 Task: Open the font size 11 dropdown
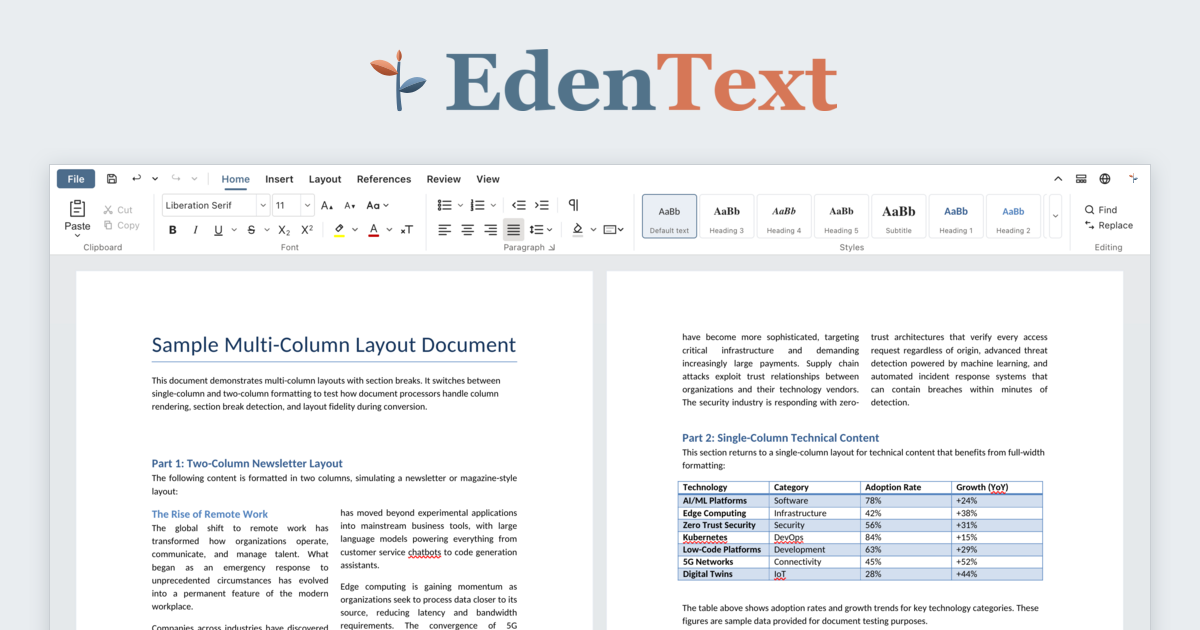[308, 205]
